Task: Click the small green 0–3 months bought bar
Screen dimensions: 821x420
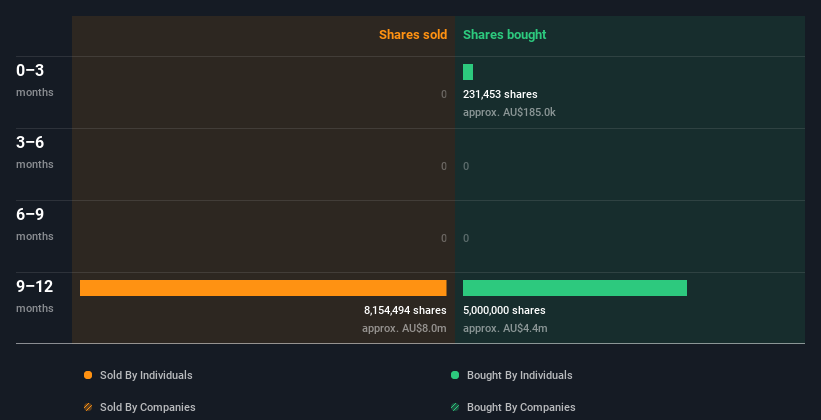Action: coord(468,72)
